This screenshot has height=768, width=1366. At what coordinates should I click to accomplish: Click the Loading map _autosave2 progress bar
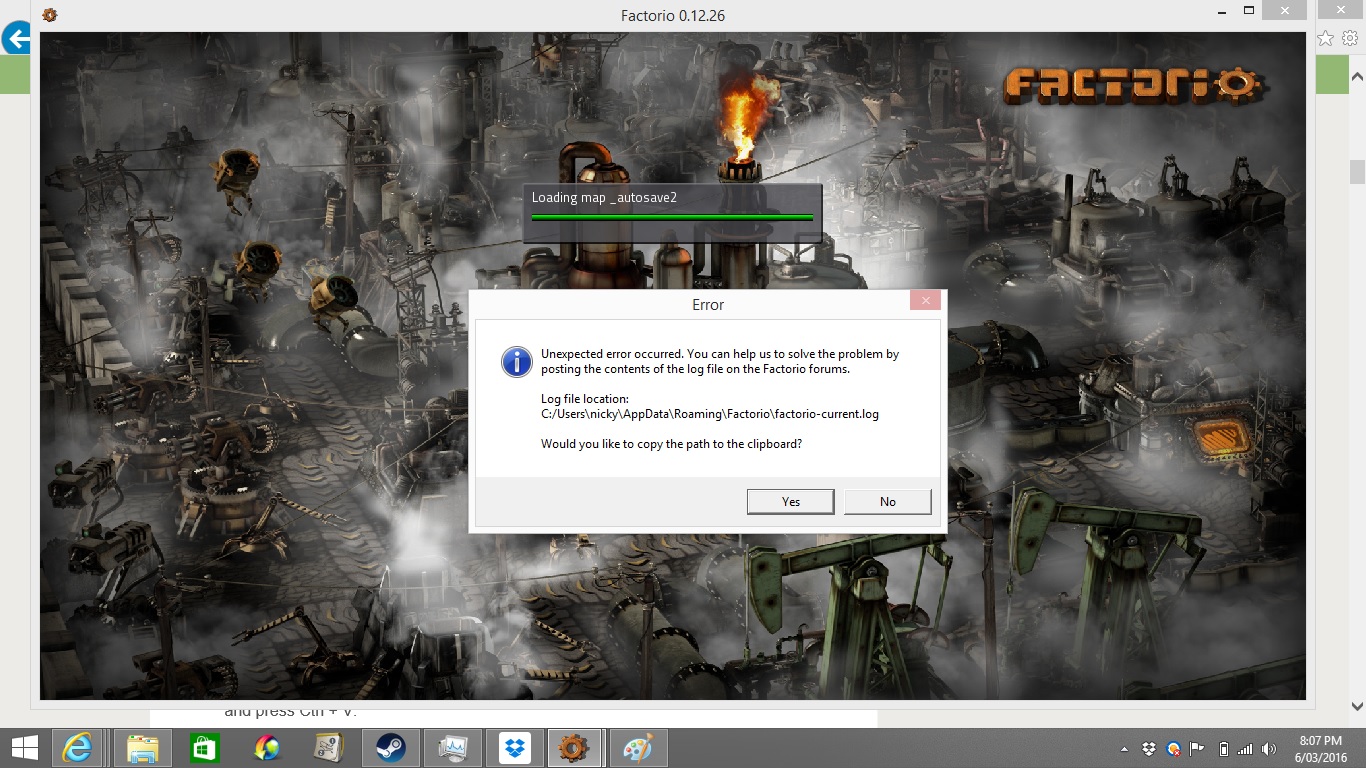point(672,216)
